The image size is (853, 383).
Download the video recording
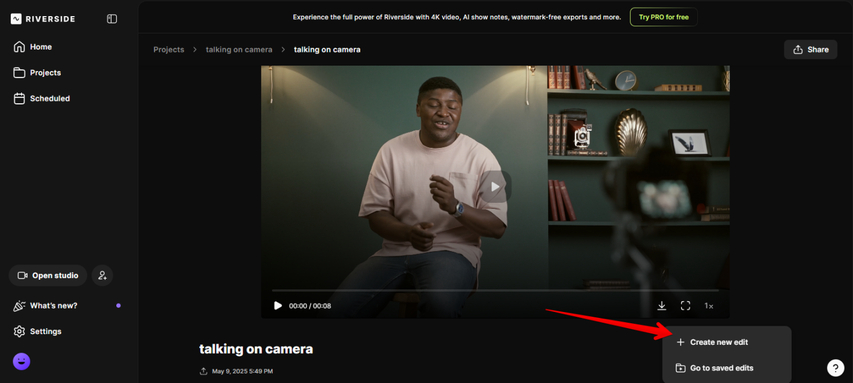662,306
